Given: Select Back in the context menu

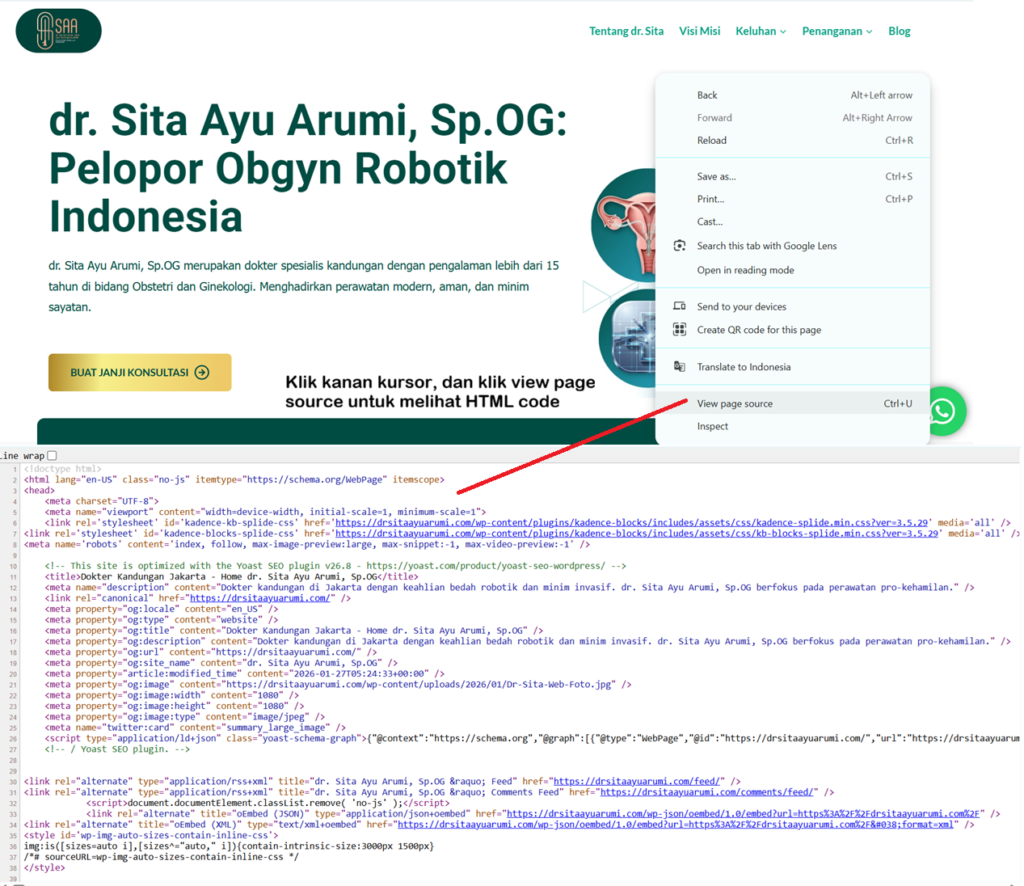Looking at the screenshot, I should [x=793, y=95].
